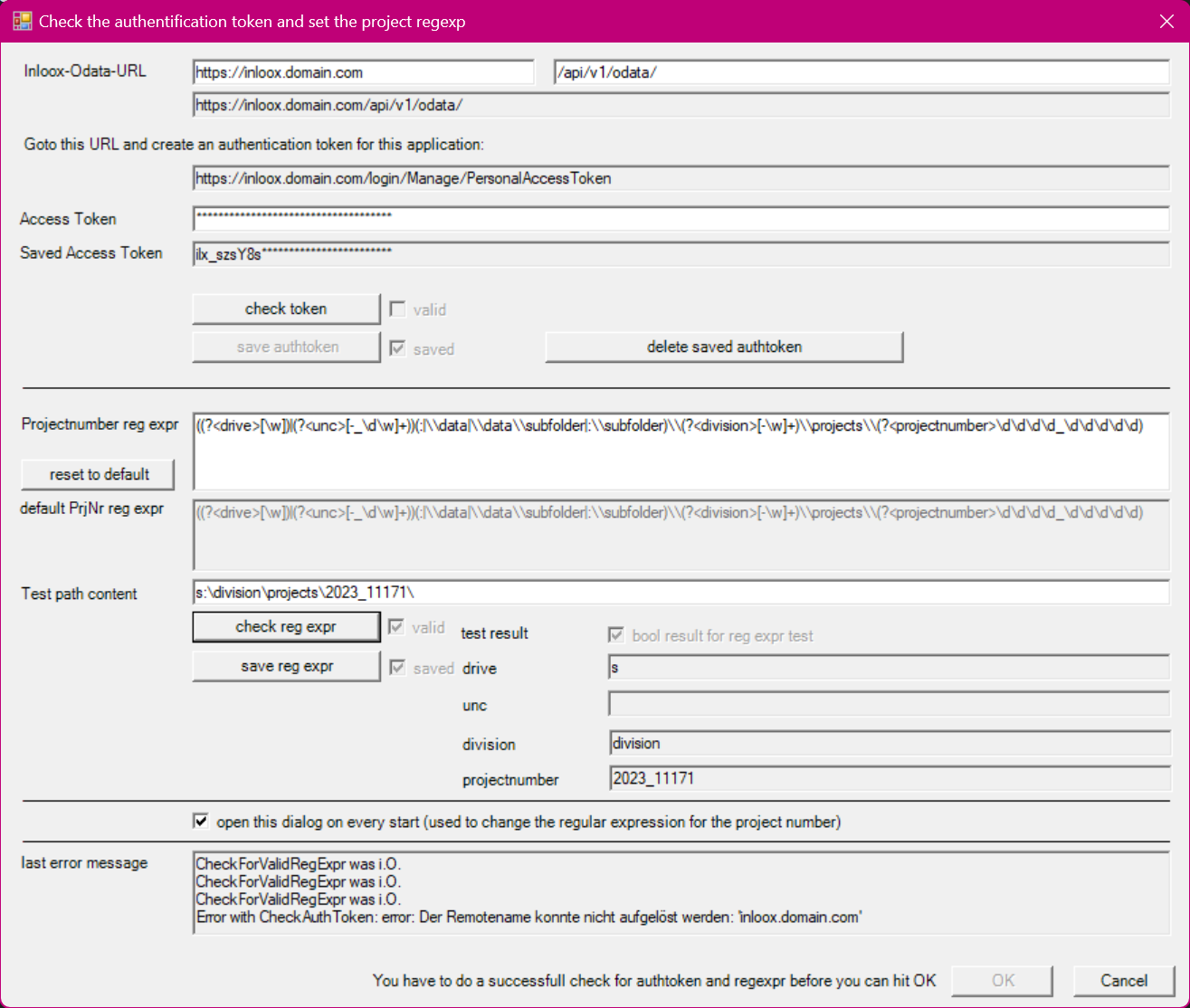Click the Access Token label

(x=68, y=219)
